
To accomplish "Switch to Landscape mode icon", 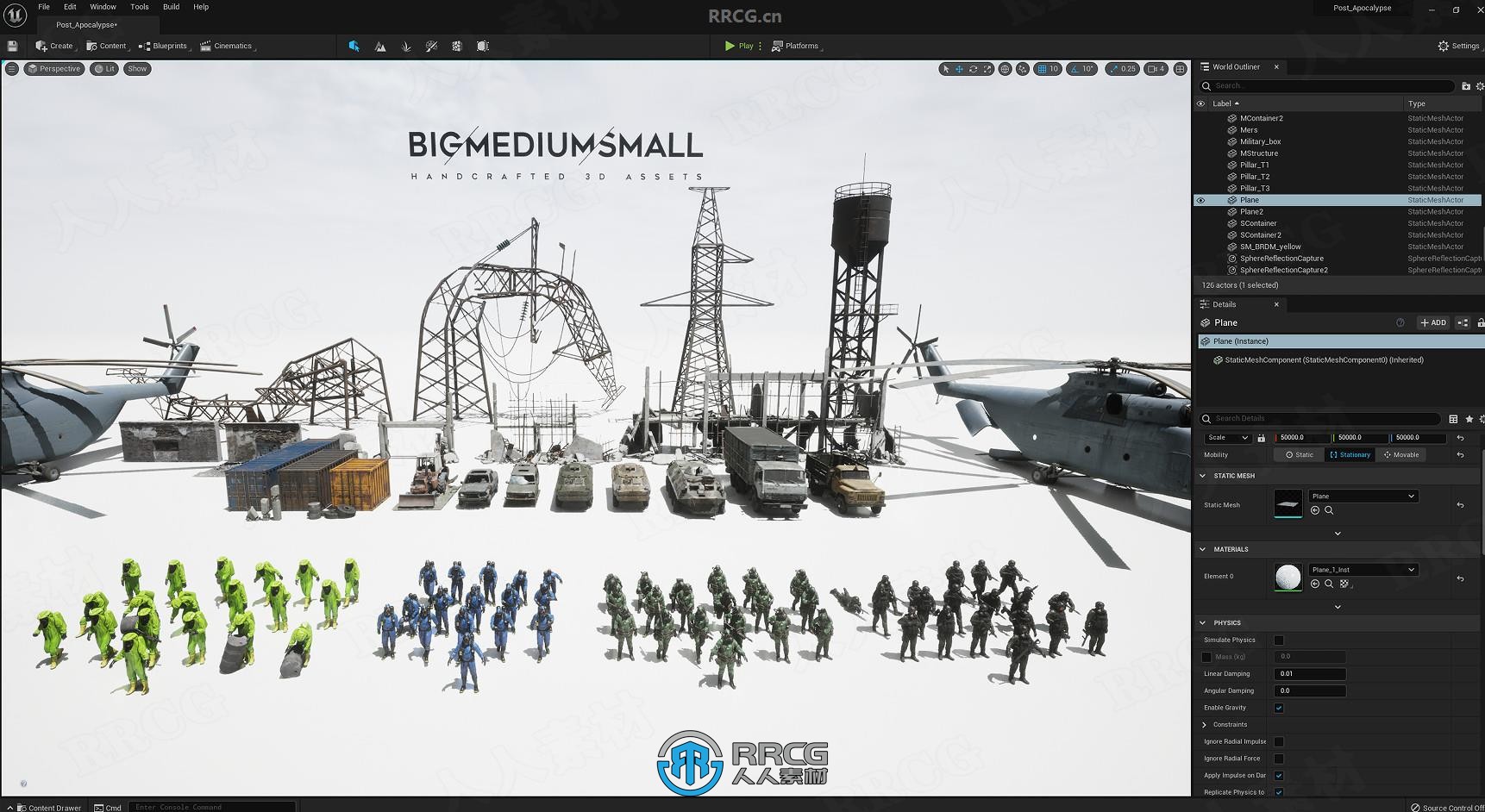I will (380, 46).
